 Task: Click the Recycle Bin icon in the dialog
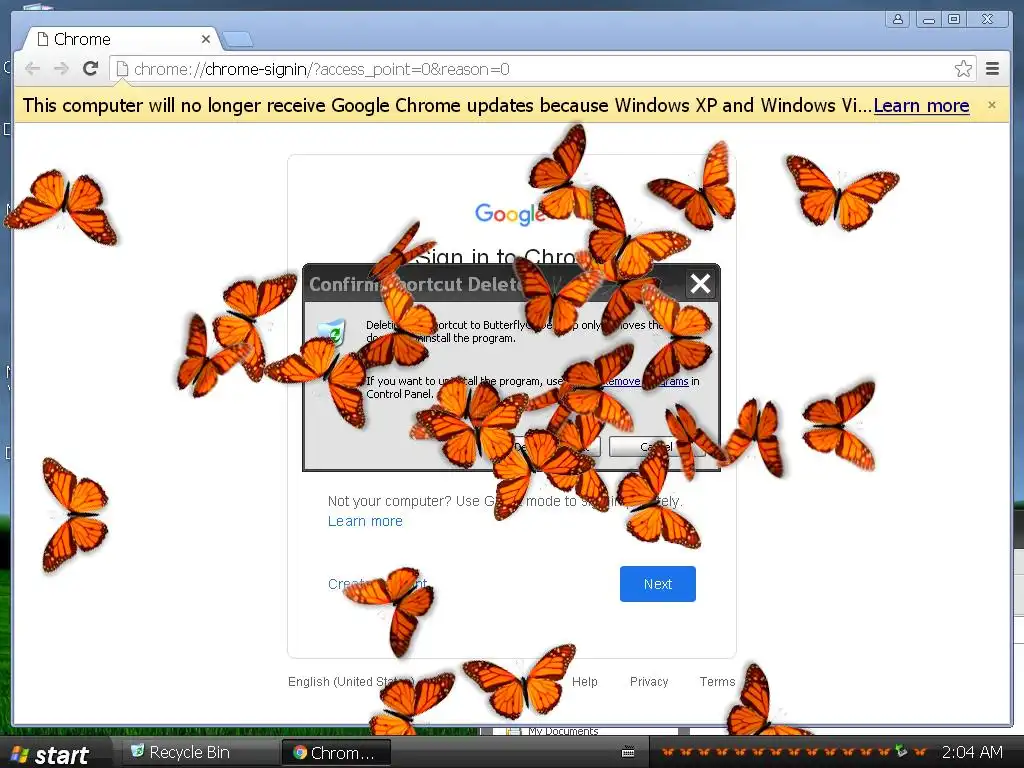pyautogui.click(x=332, y=331)
